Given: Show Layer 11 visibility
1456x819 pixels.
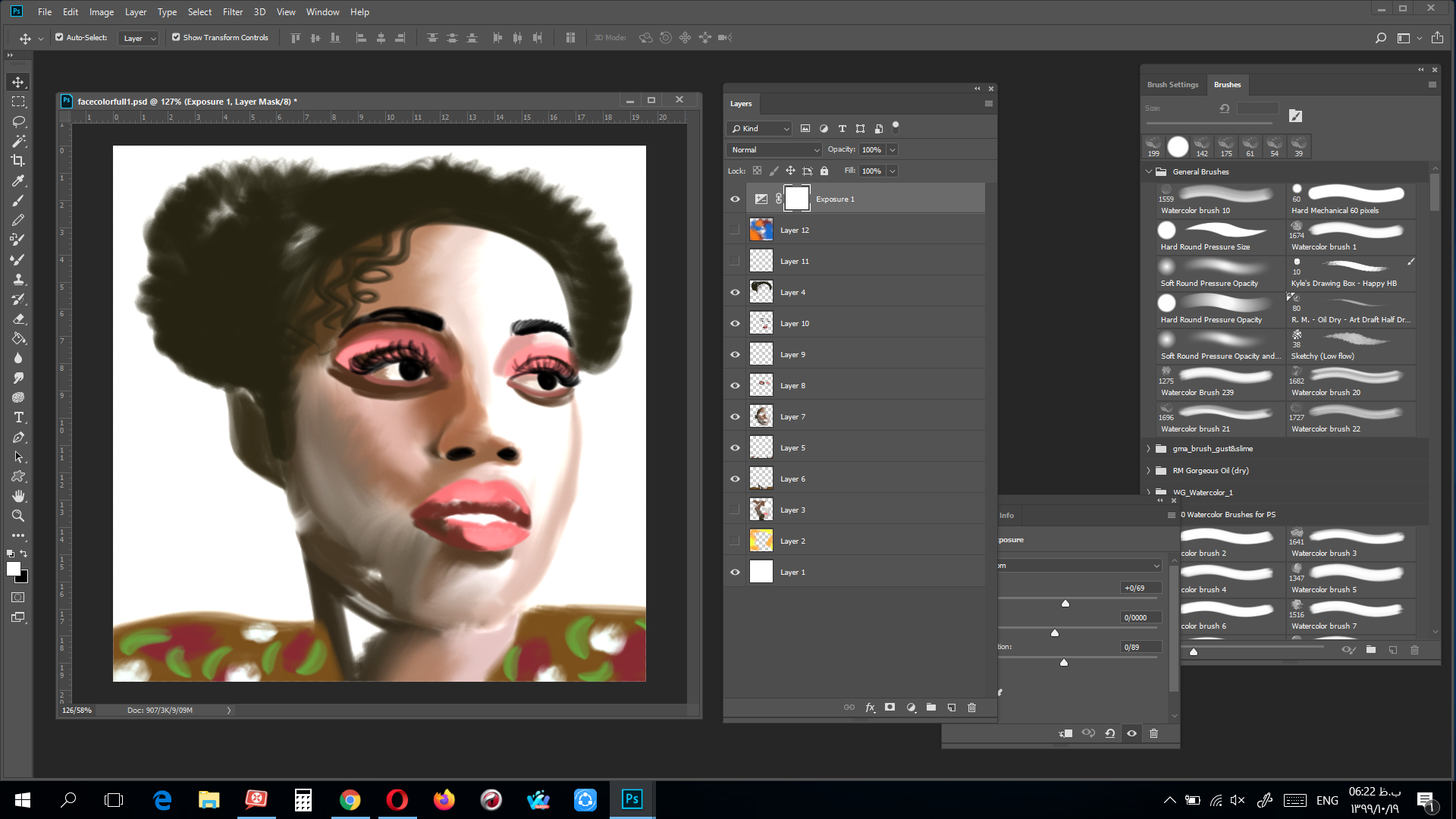Looking at the screenshot, I should [x=735, y=262].
